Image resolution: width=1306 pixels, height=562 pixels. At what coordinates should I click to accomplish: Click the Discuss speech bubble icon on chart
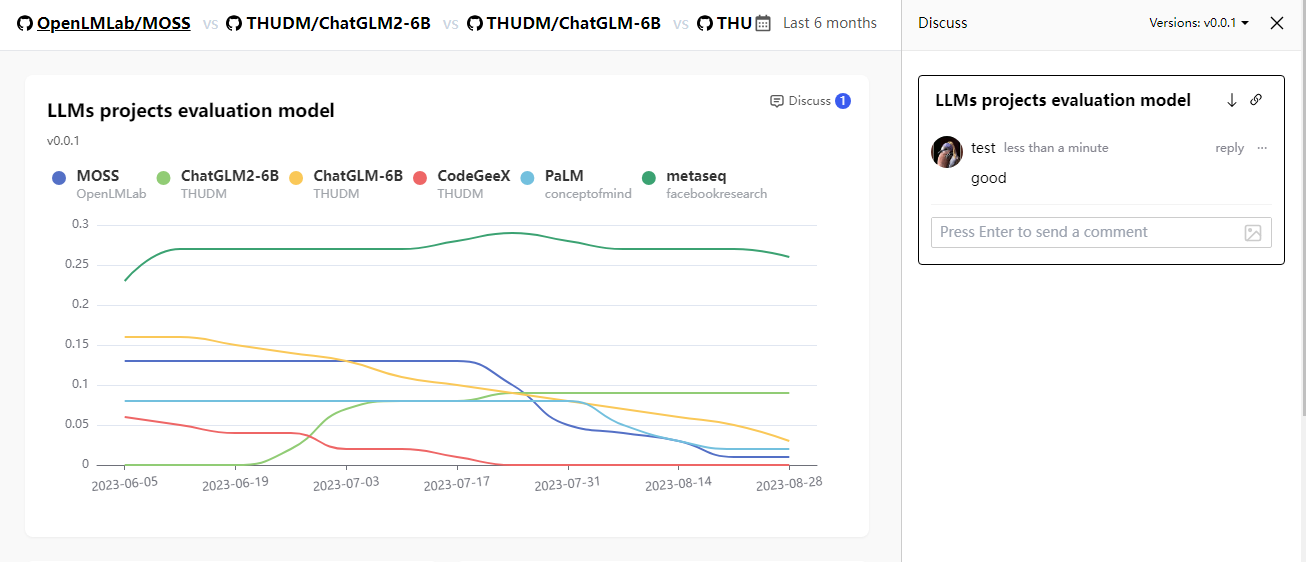pyautogui.click(x=777, y=101)
